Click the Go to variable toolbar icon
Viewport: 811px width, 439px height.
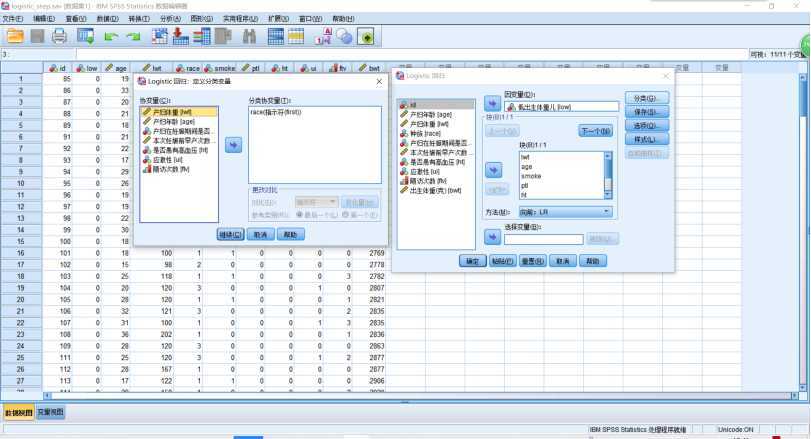tap(181, 36)
